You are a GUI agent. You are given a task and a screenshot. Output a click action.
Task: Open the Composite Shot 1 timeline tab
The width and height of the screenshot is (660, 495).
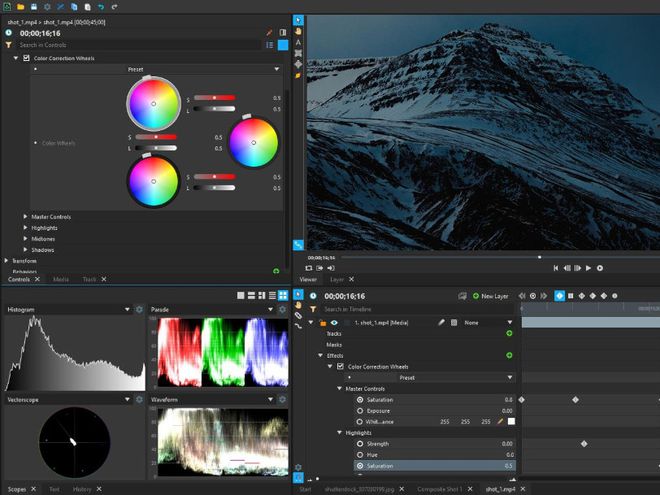pyautogui.click(x=439, y=489)
